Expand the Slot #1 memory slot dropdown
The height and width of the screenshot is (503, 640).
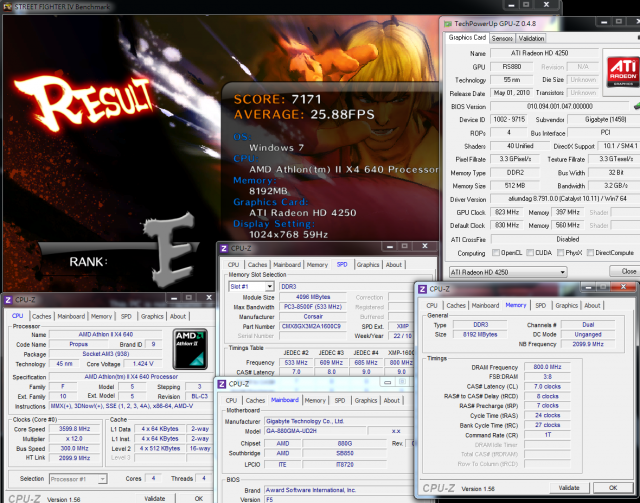click(x=251, y=287)
